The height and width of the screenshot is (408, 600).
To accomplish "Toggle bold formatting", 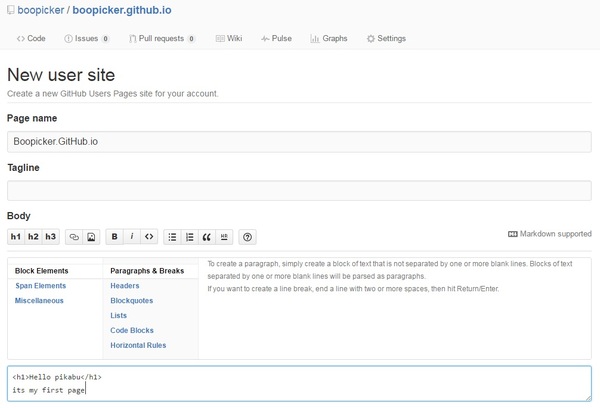I will click(x=115, y=237).
